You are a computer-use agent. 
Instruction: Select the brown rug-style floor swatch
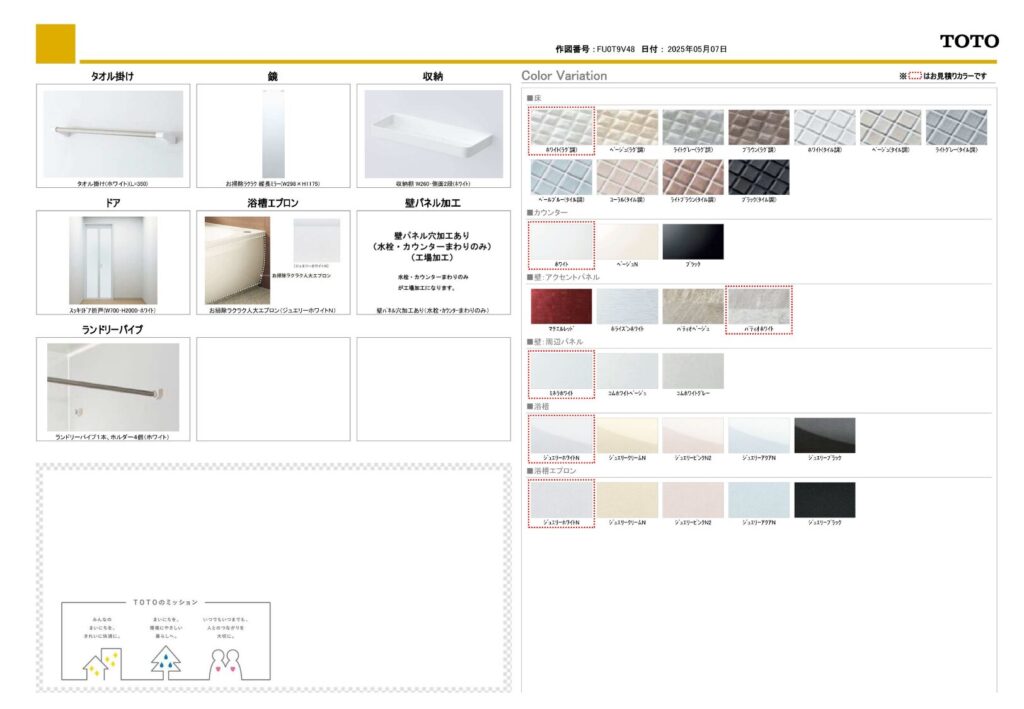(x=758, y=127)
